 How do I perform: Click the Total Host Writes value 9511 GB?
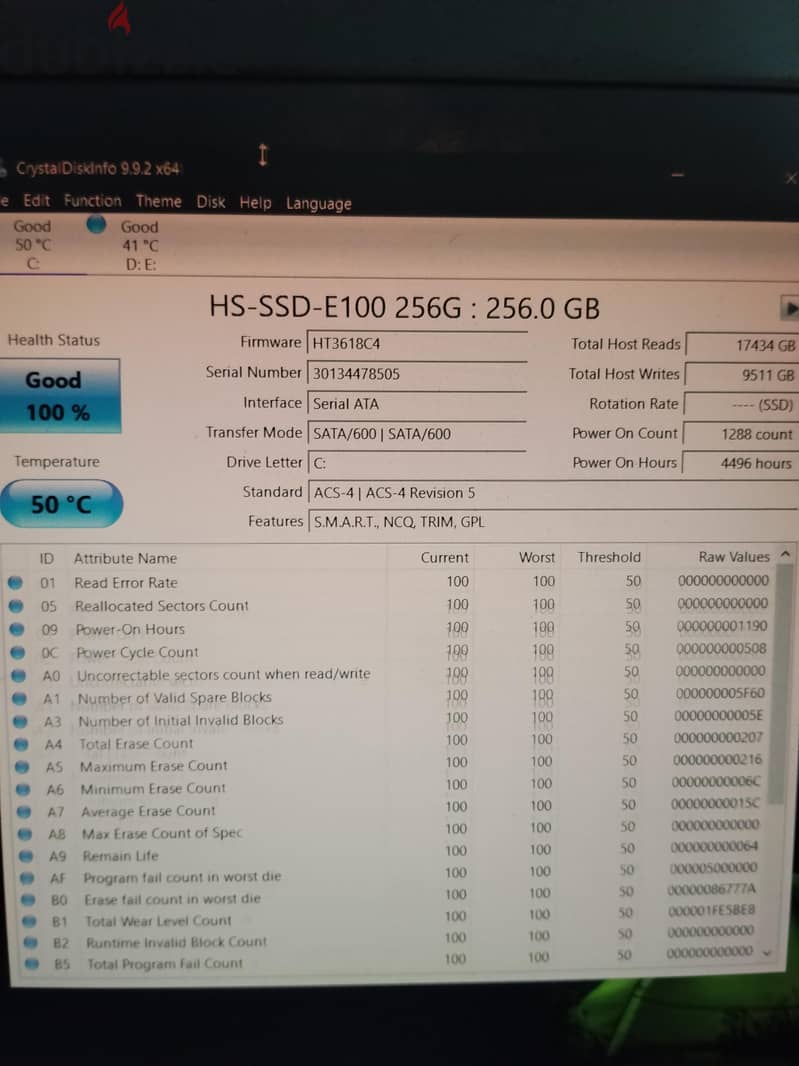[742, 375]
